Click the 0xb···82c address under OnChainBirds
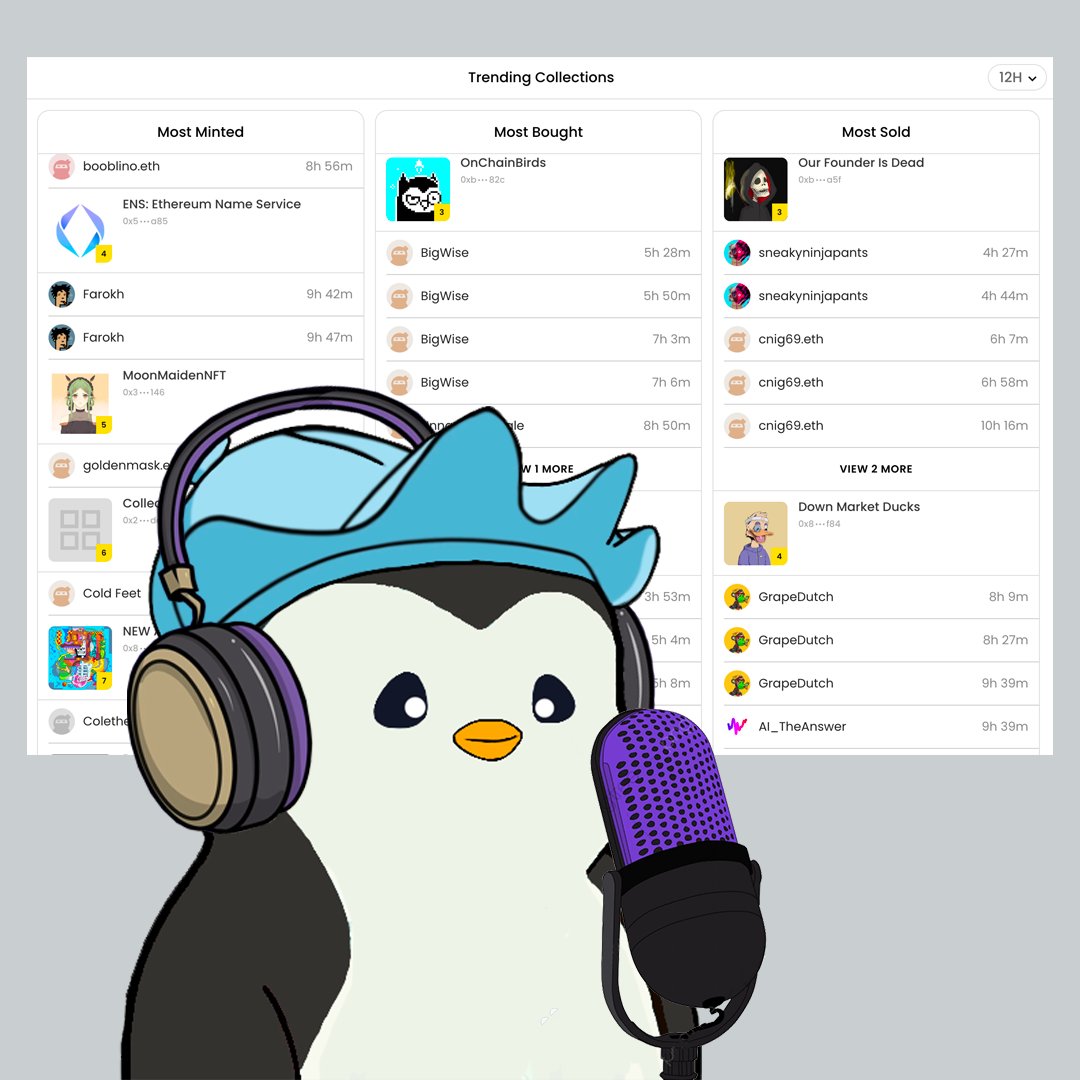 [x=482, y=180]
